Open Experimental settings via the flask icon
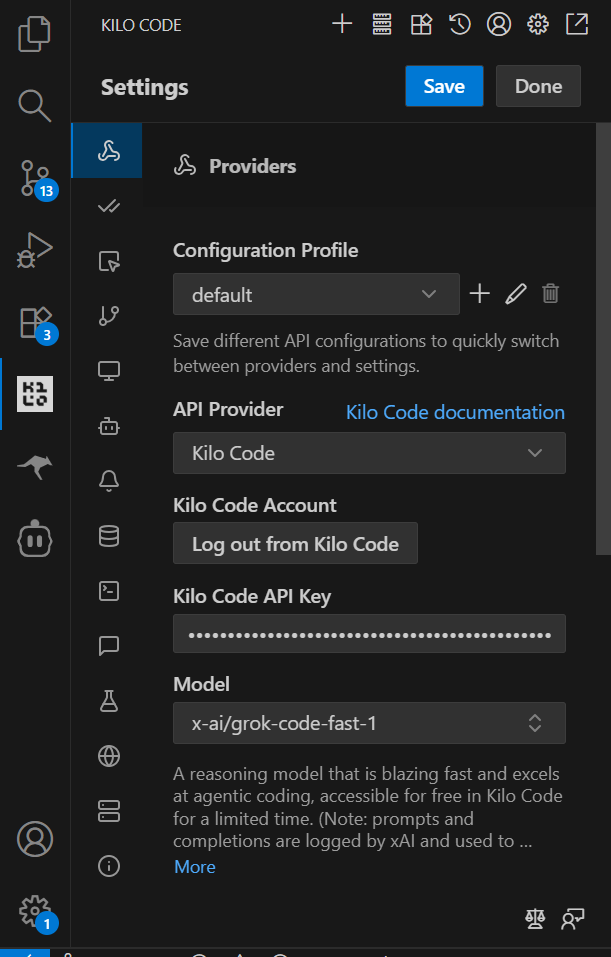Image resolution: width=611 pixels, height=957 pixels. point(108,700)
